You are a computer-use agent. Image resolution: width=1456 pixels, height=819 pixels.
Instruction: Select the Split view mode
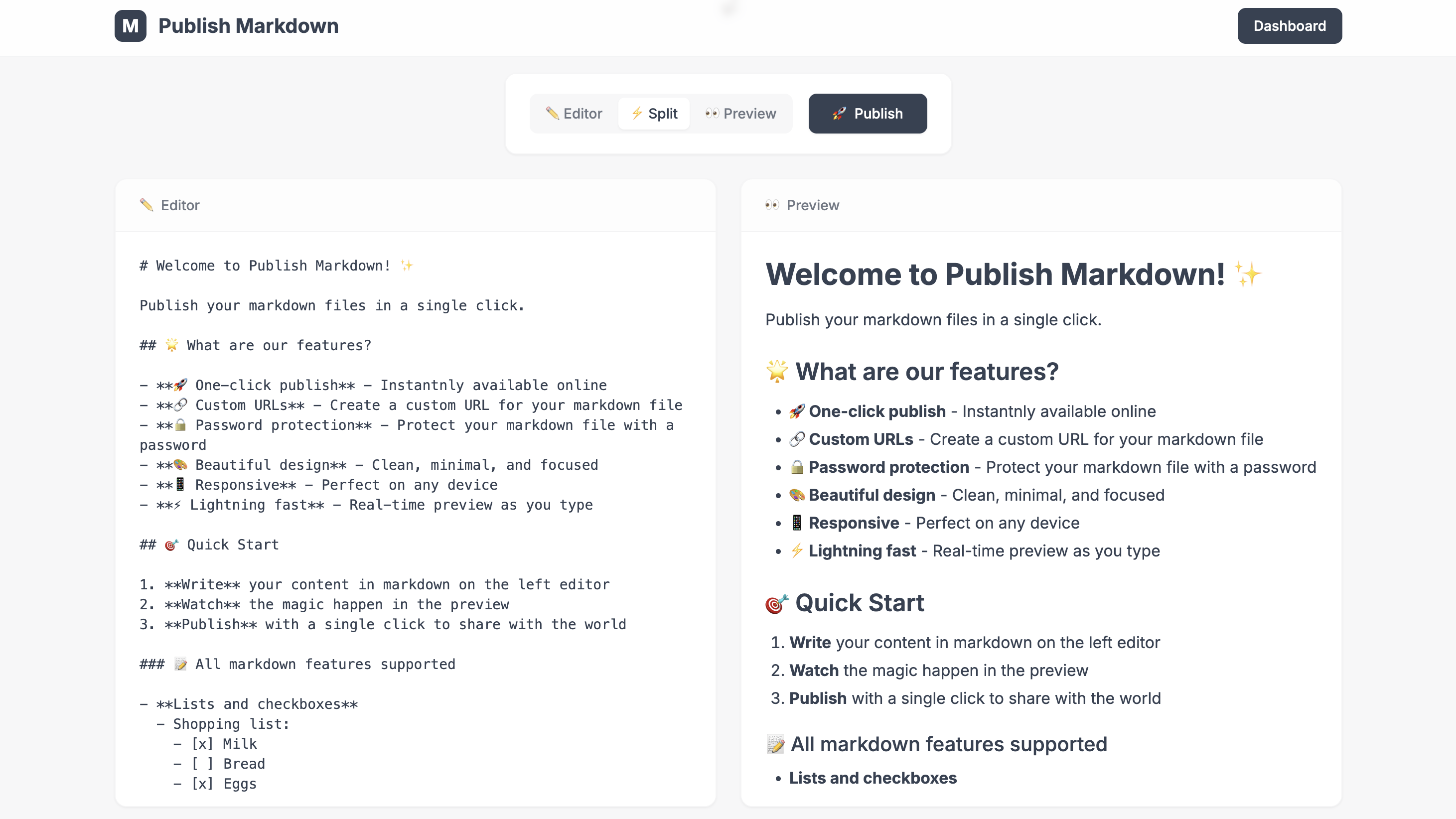[654, 114]
